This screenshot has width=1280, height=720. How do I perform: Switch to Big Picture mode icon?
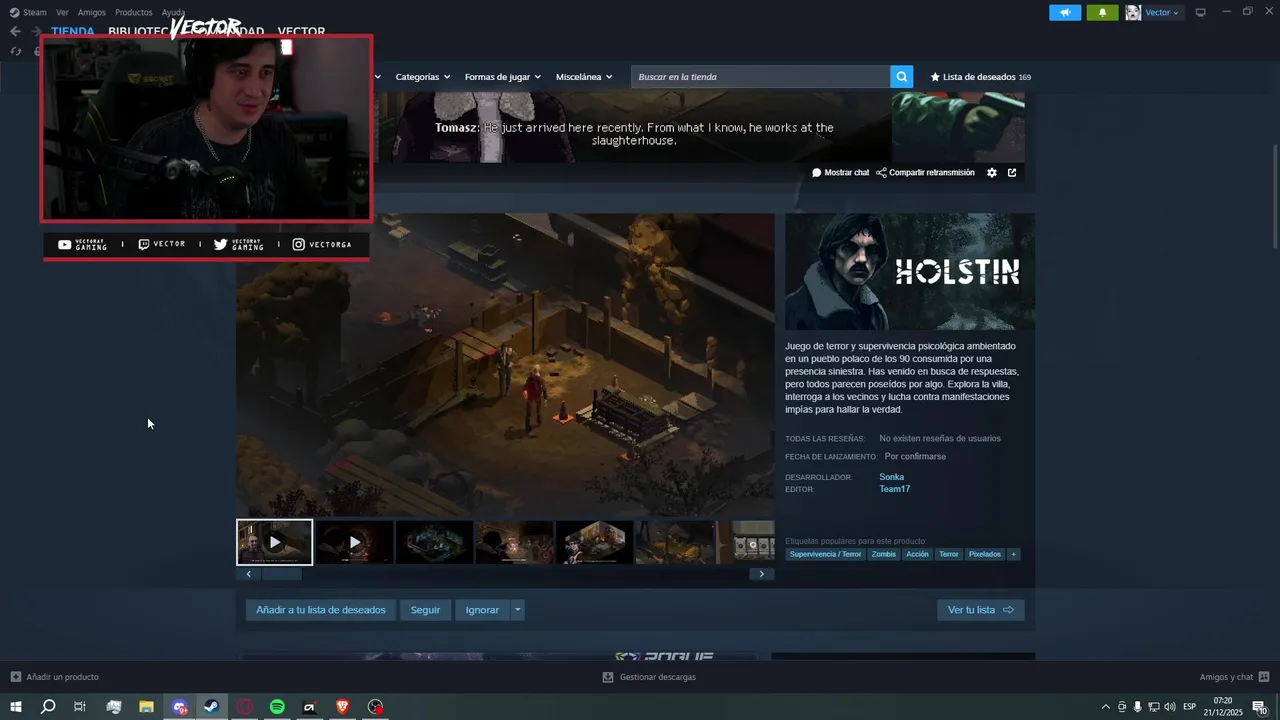point(1201,12)
